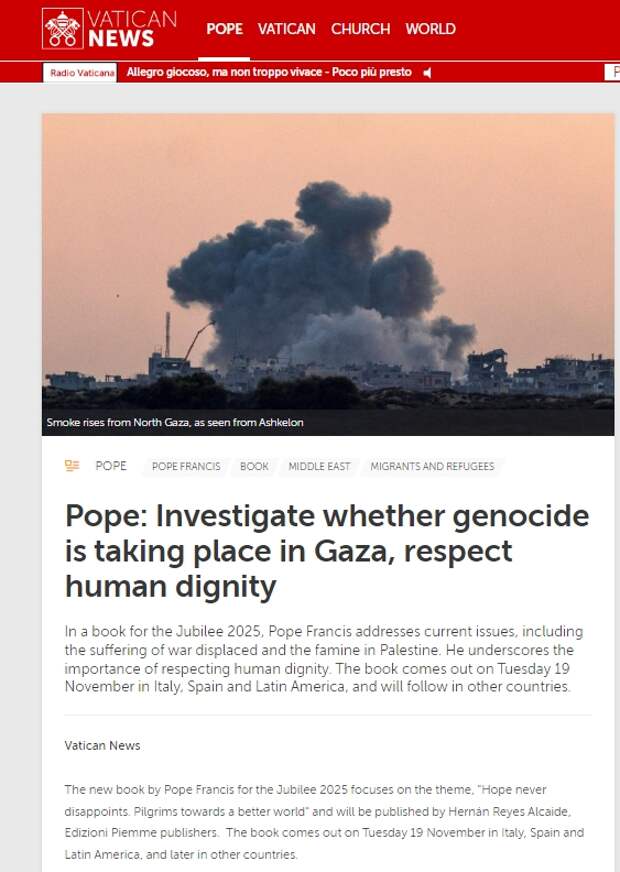
Task: Click the Vatican News crossed-keys logo
Action: (x=62, y=28)
